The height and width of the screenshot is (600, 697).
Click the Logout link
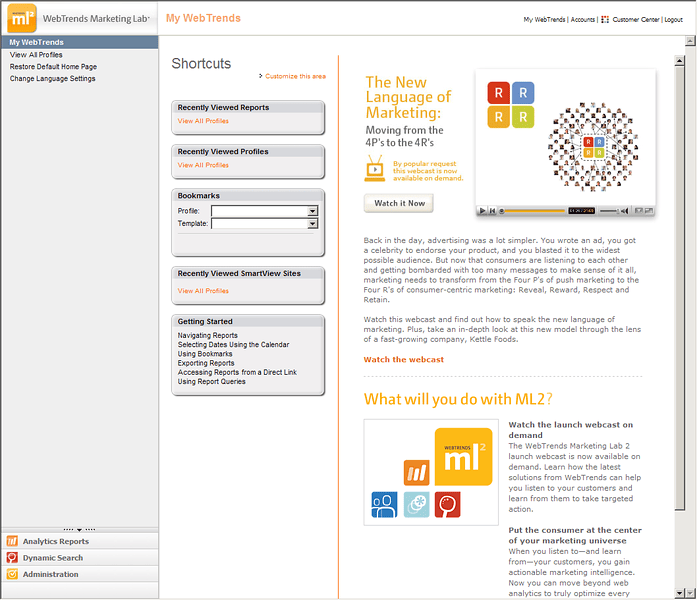pyautogui.click(x=673, y=20)
